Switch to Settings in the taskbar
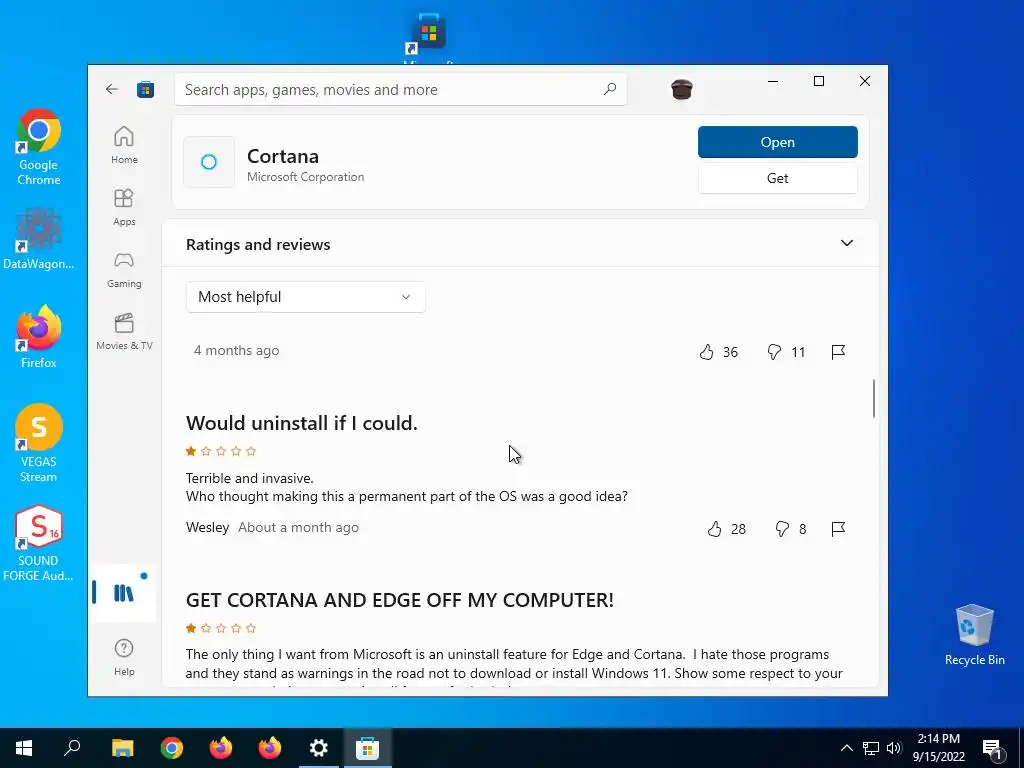The height and width of the screenshot is (768, 1024). 319,748
